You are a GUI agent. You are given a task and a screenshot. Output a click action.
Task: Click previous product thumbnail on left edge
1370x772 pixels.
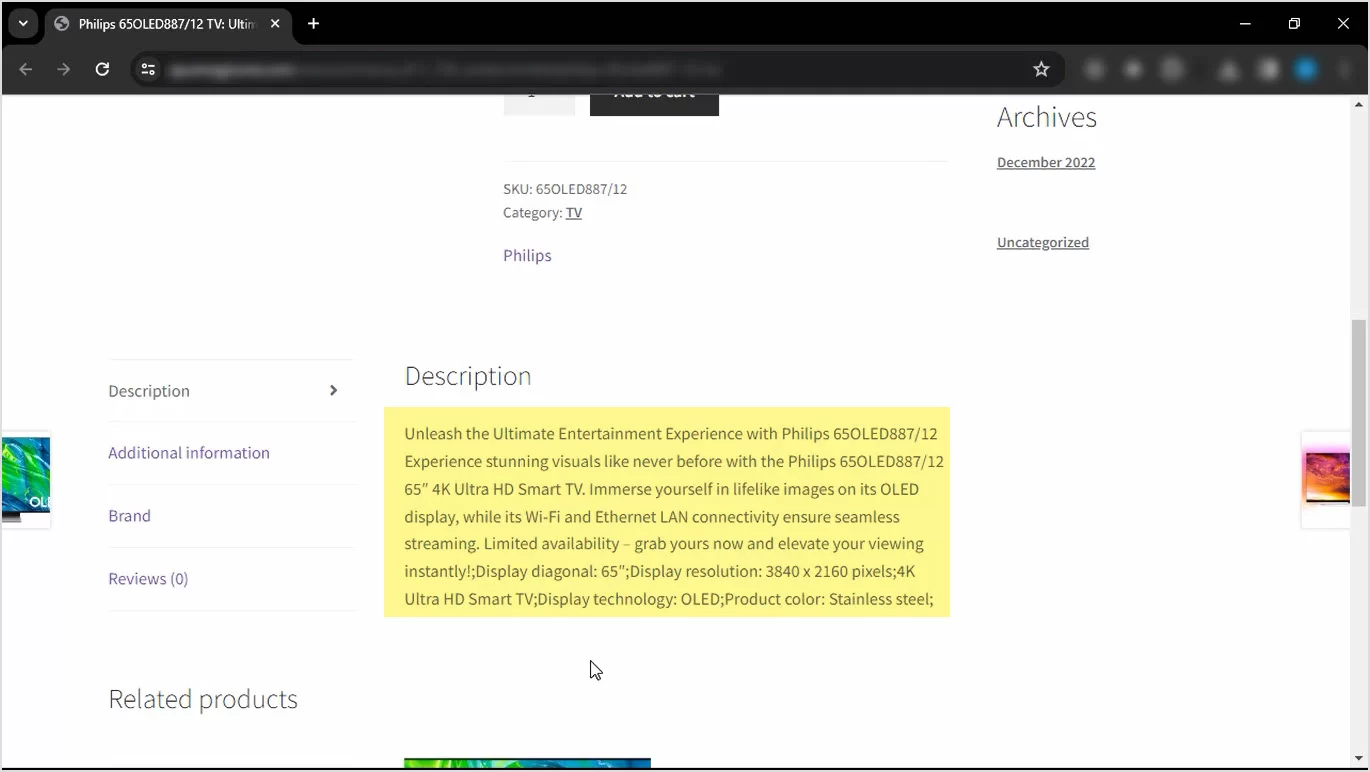(x=25, y=480)
